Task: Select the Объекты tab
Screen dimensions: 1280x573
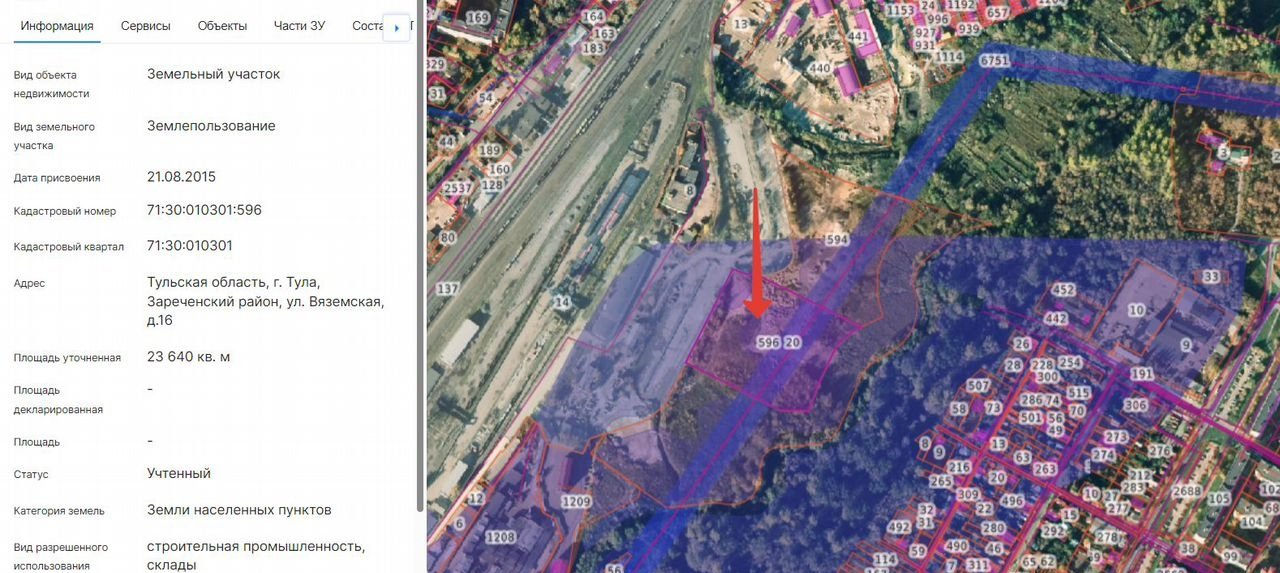Action: (222, 26)
